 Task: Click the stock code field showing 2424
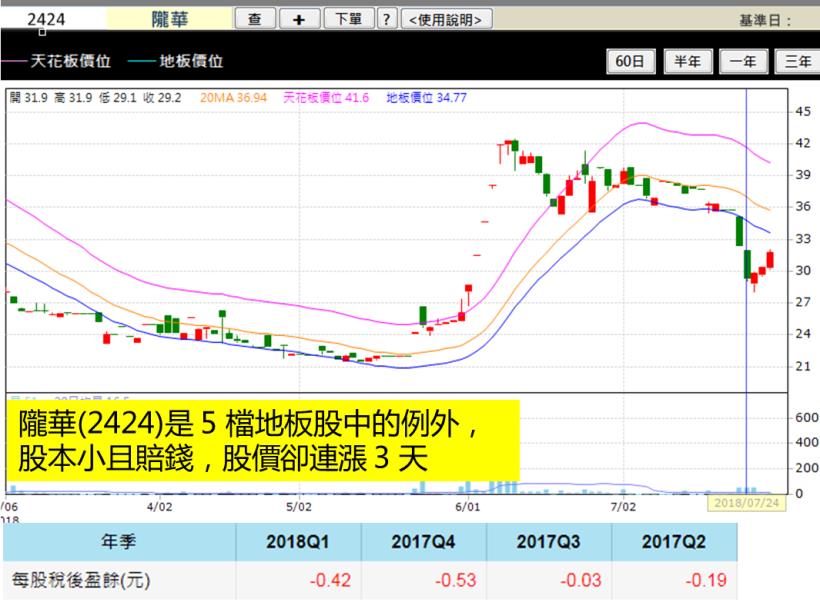click(52, 19)
